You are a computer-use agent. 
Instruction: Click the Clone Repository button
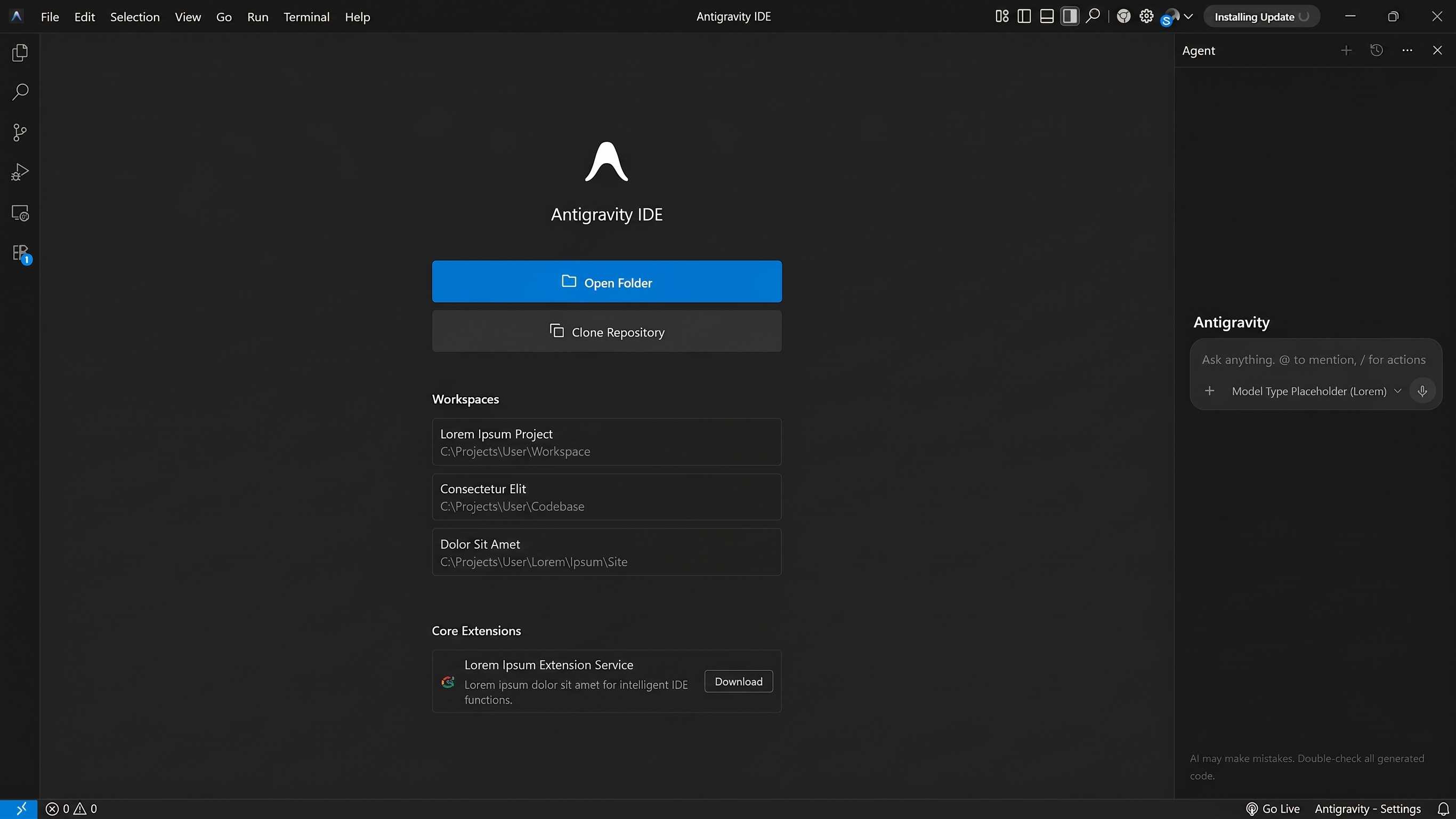pyautogui.click(x=606, y=332)
